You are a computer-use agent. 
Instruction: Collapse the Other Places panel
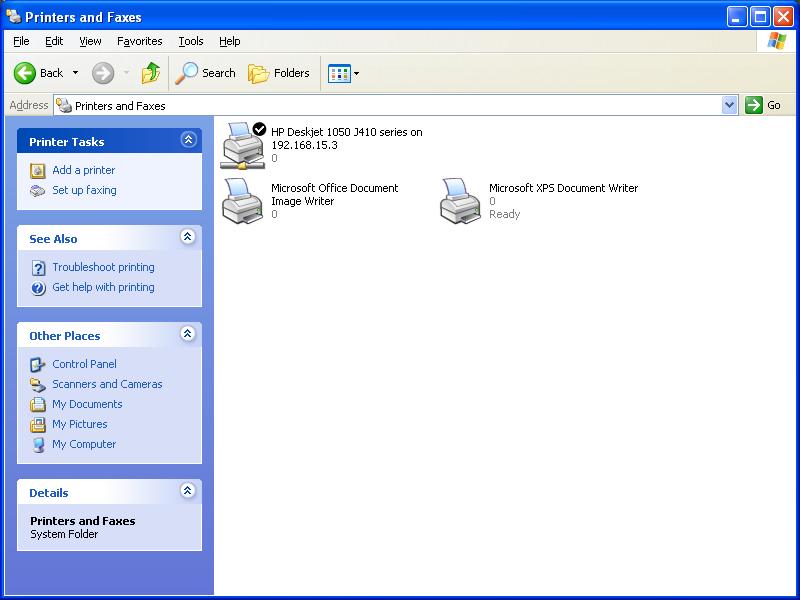[x=187, y=335]
